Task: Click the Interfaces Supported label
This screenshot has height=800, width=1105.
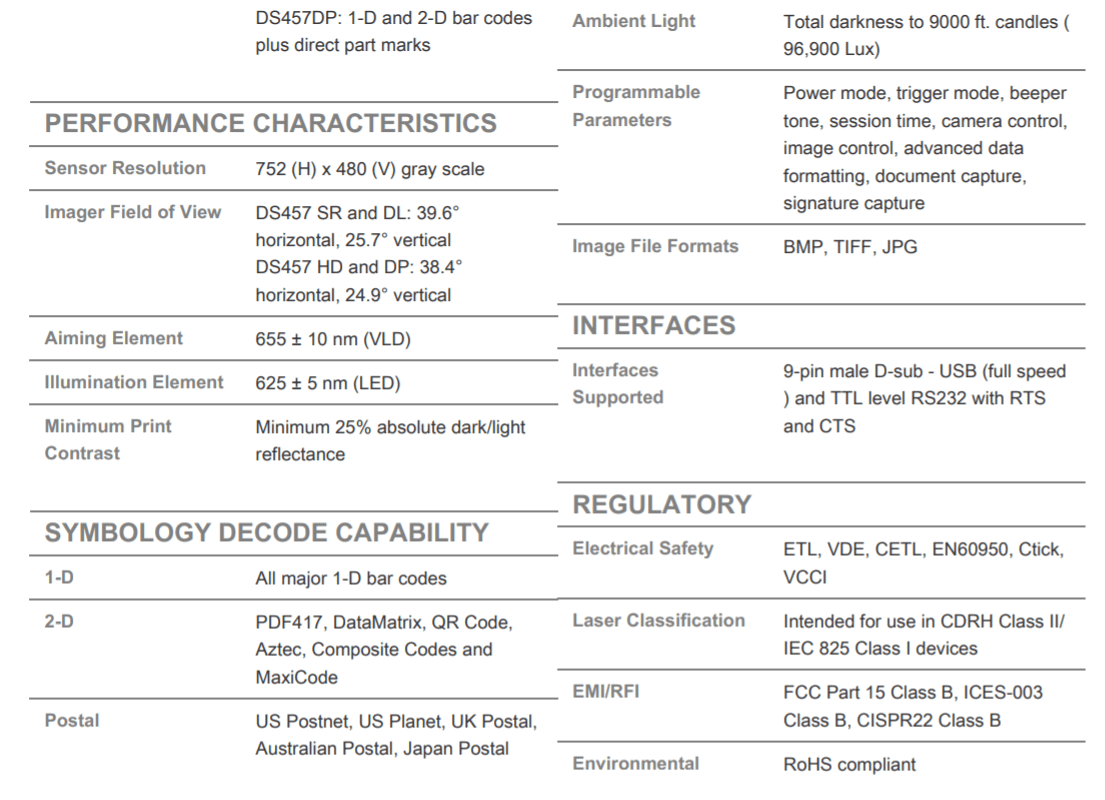Action: point(618,383)
